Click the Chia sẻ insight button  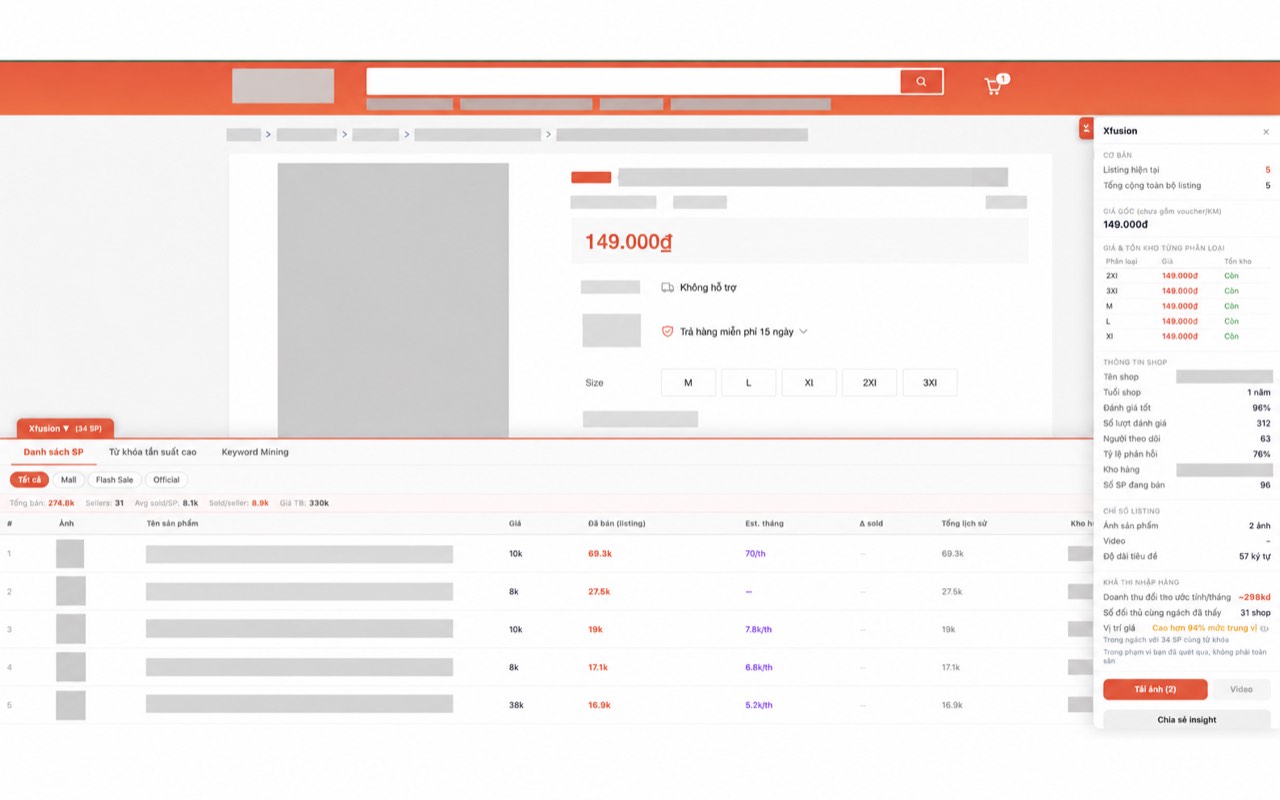(x=1187, y=719)
